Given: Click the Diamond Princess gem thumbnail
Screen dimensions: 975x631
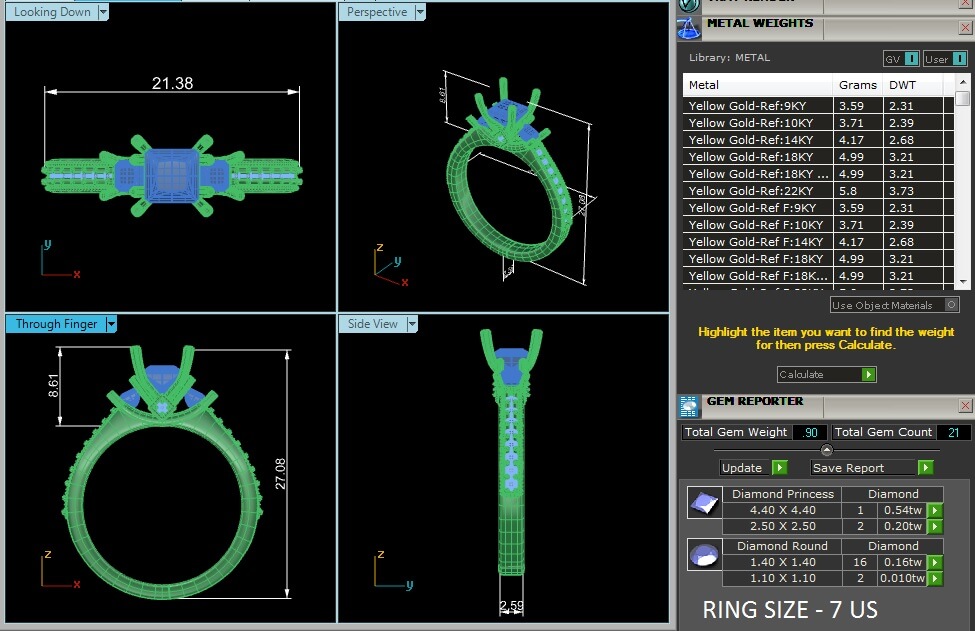Looking at the screenshot, I should (x=705, y=502).
